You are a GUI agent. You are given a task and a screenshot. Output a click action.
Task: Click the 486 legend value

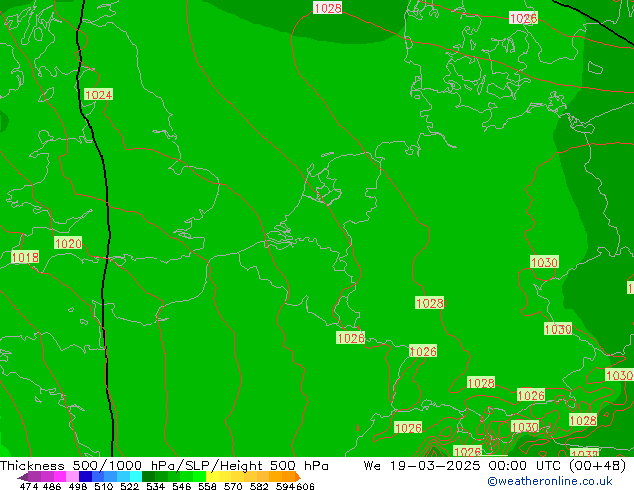[x=52, y=486]
